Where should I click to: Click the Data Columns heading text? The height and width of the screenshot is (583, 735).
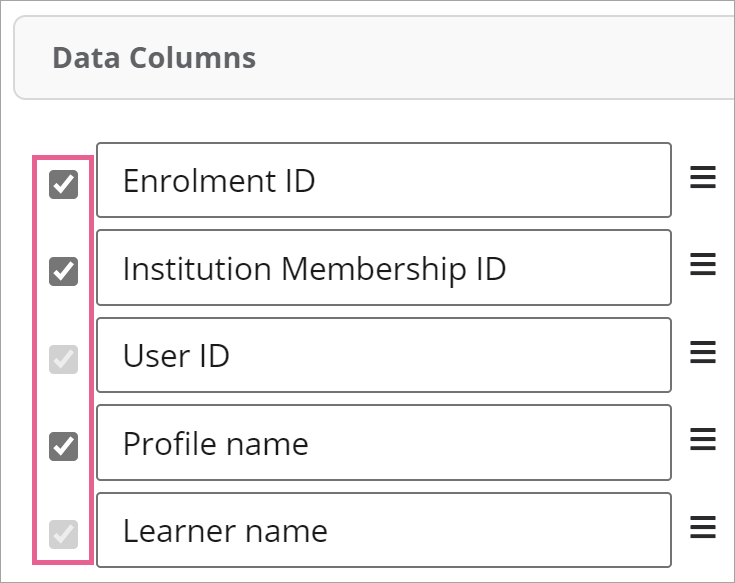click(154, 58)
